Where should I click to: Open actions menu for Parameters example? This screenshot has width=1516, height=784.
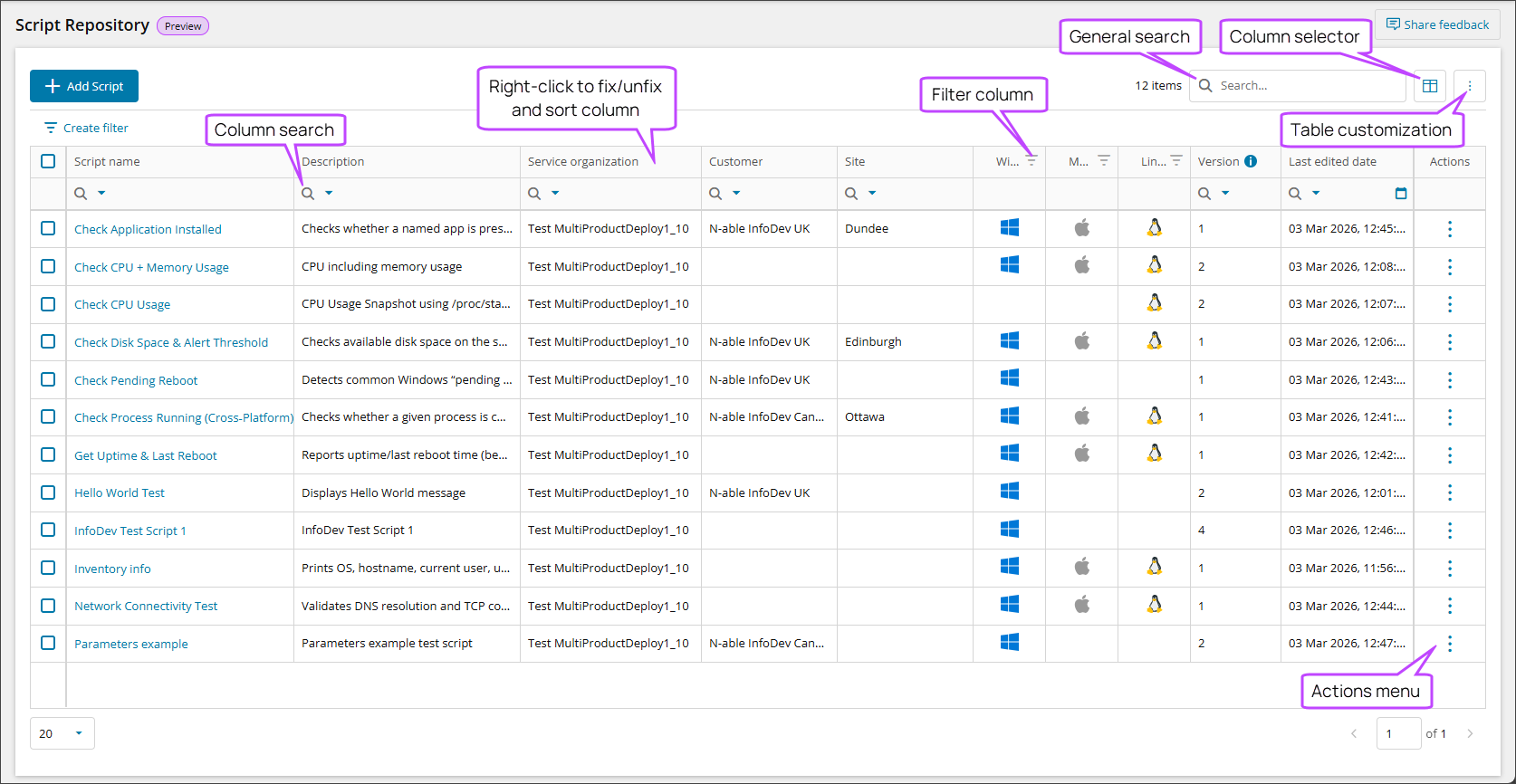click(x=1450, y=644)
